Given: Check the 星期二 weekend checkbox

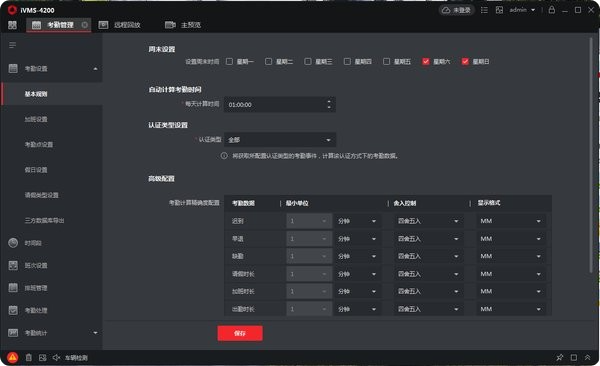Looking at the screenshot, I should [x=269, y=61].
